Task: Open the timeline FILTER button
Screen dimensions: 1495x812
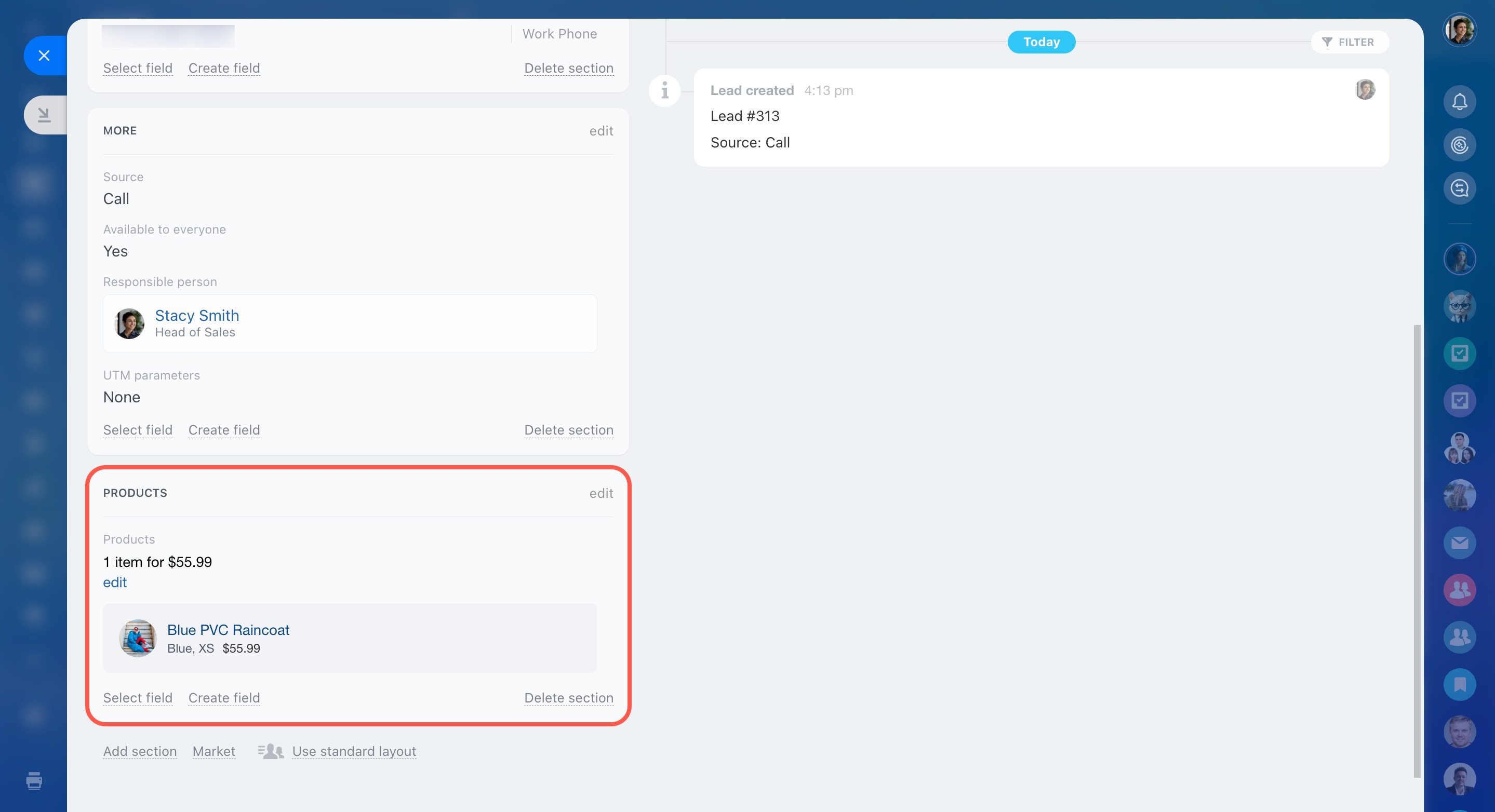Action: (x=1349, y=42)
